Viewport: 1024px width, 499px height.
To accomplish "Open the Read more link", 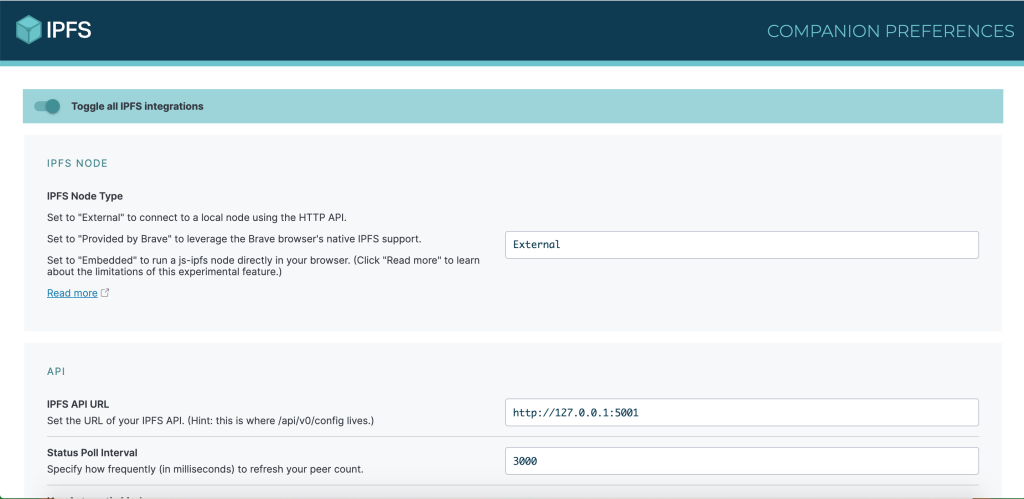I will point(72,293).
